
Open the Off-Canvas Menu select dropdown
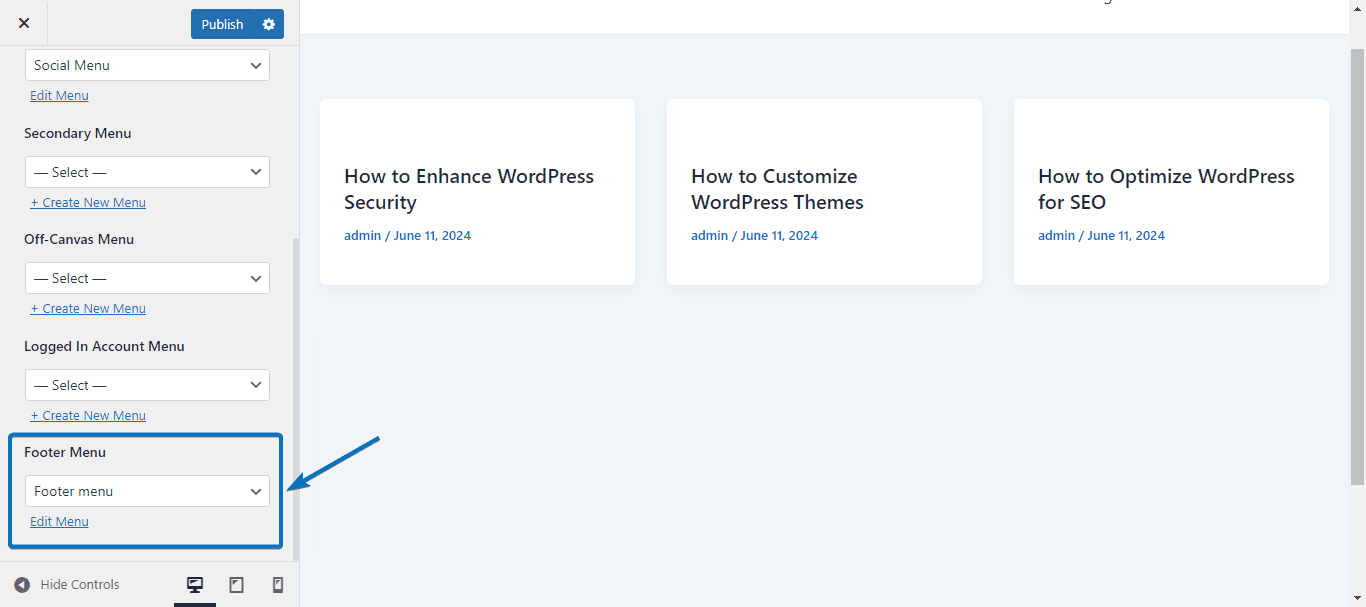[x=147, y=278]
